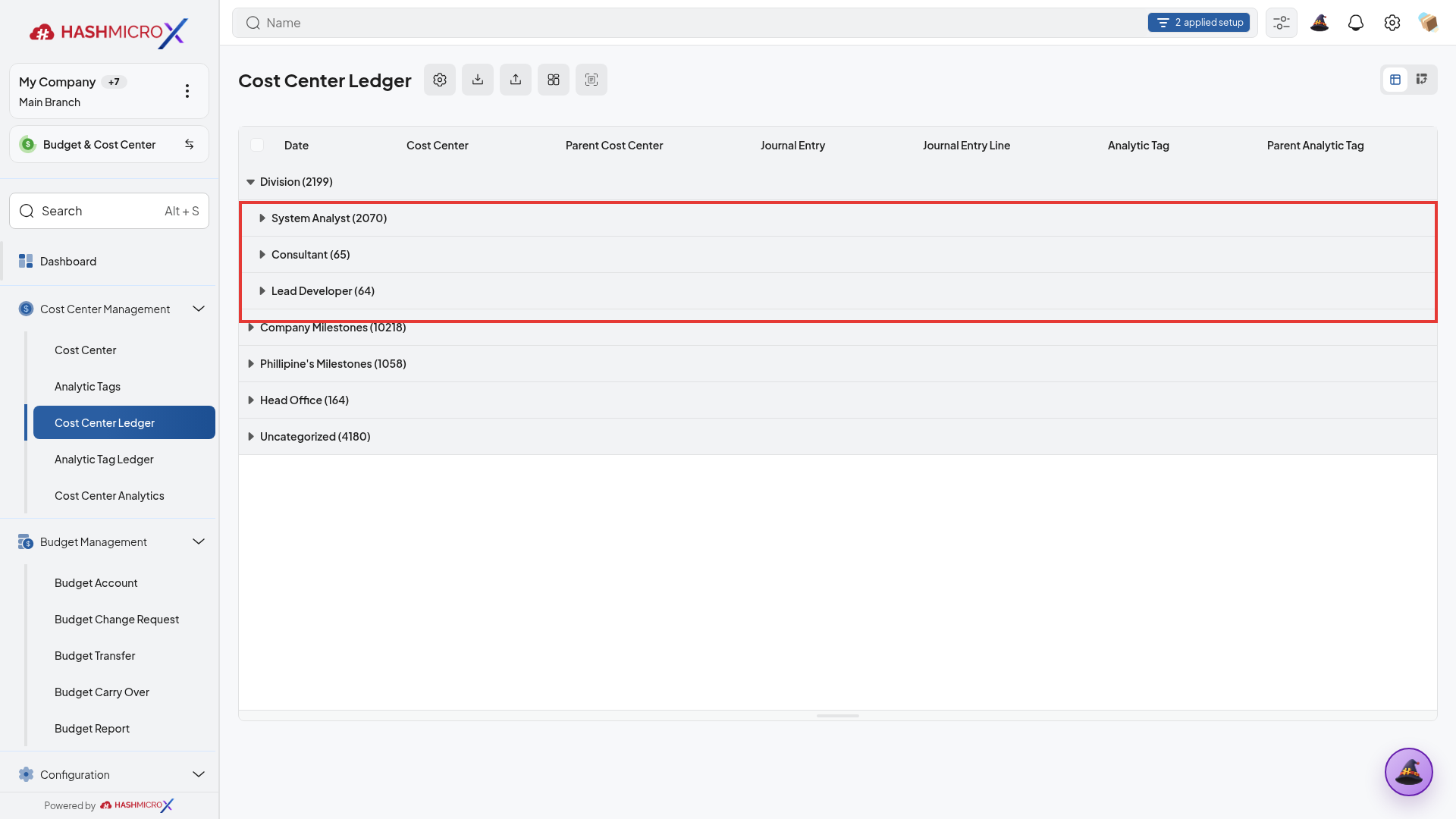This screenshot has height=819, width=1456.
Task: Toggle the select-all checkbox in table header
Action: point(257,145)
